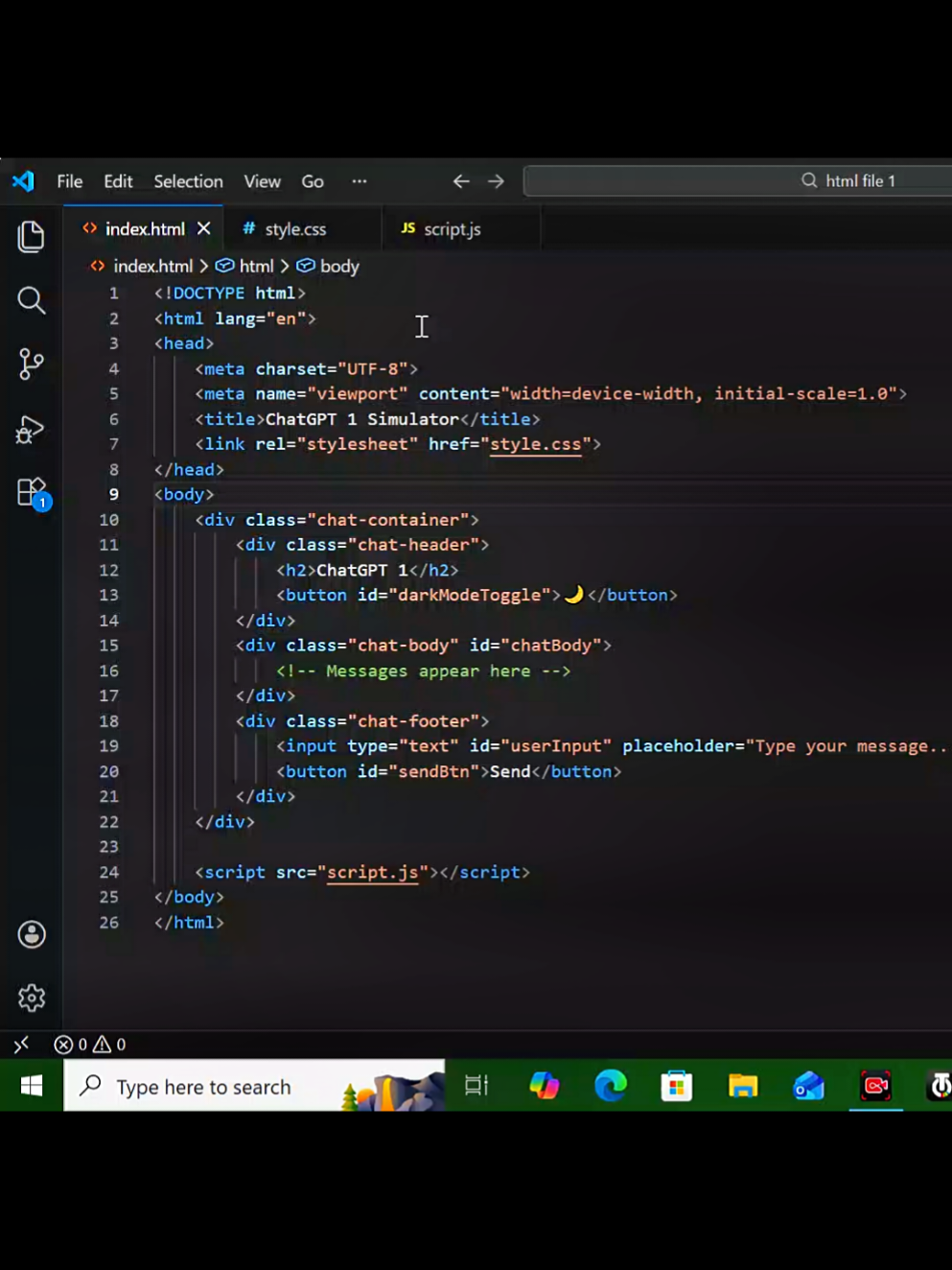Open Outlook from the taskbar

click(x=809, y=1086)
